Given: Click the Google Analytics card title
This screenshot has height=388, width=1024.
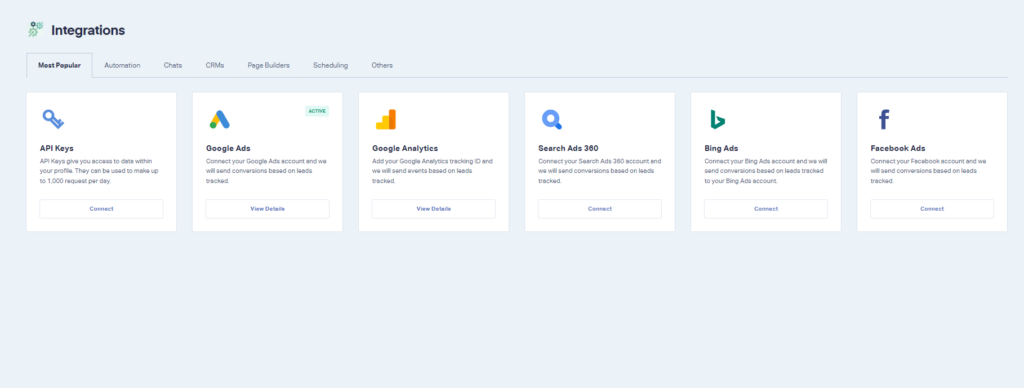Looking at the screenshot, I should pos(405,148).
